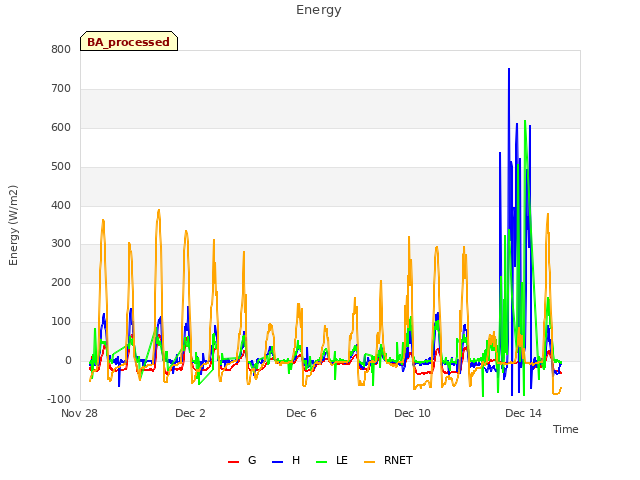Viewport: 640px width, 480px height.
Task: Click the Time x-axis title
Action: pos(566,429)
